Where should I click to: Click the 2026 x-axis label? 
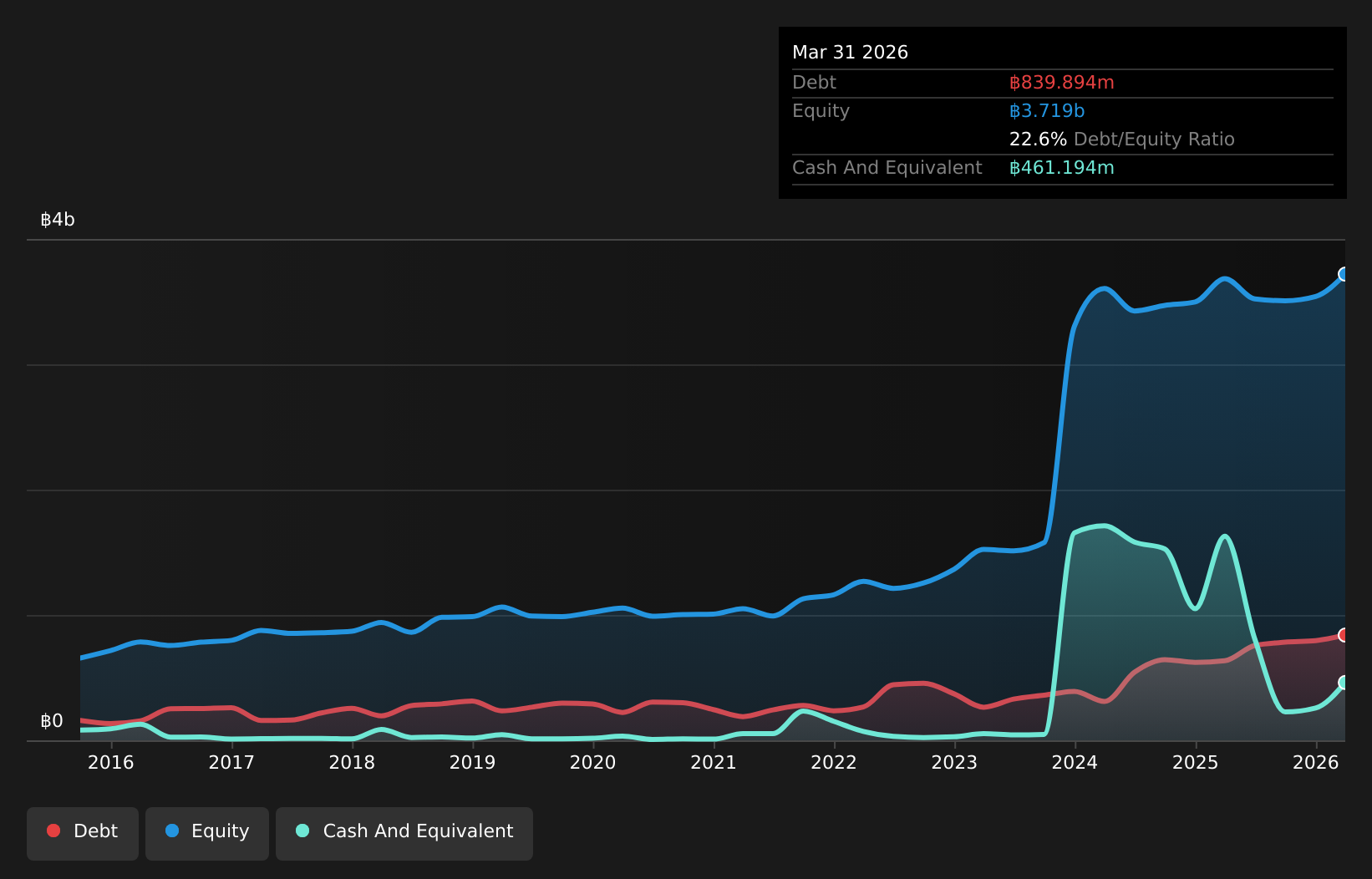coord(1316,762)
